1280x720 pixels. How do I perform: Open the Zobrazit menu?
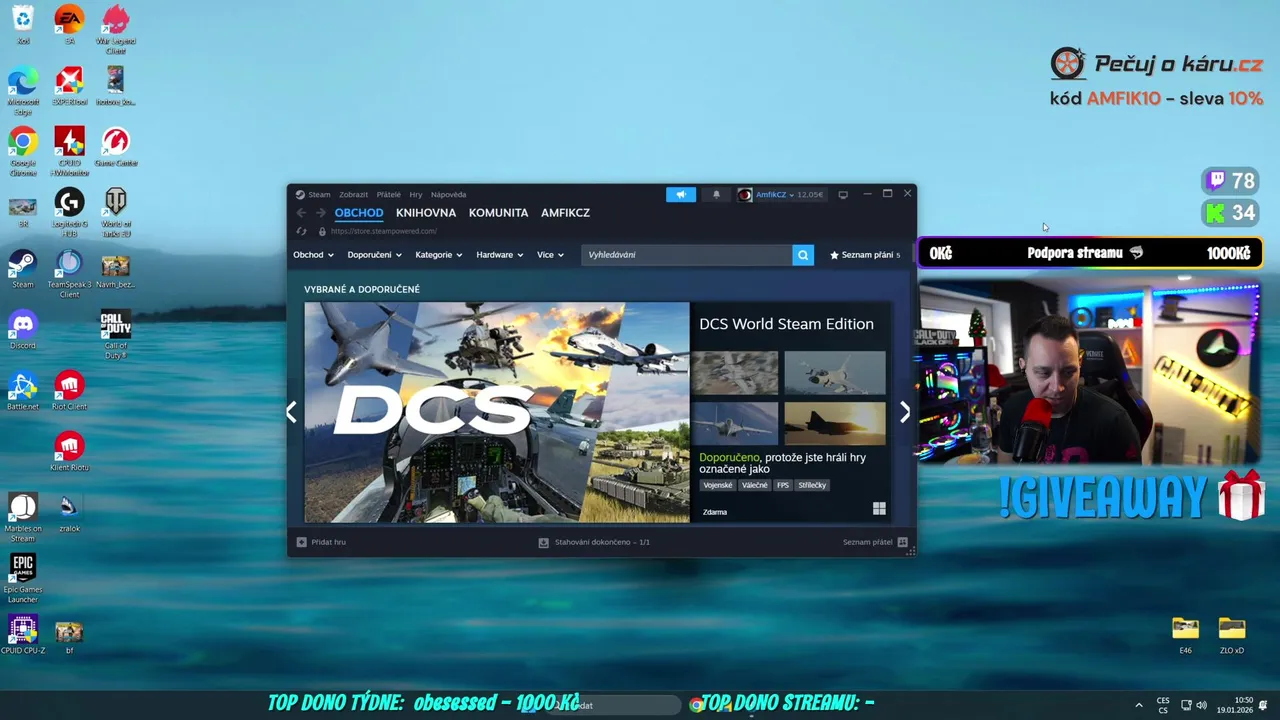[353, 195]
